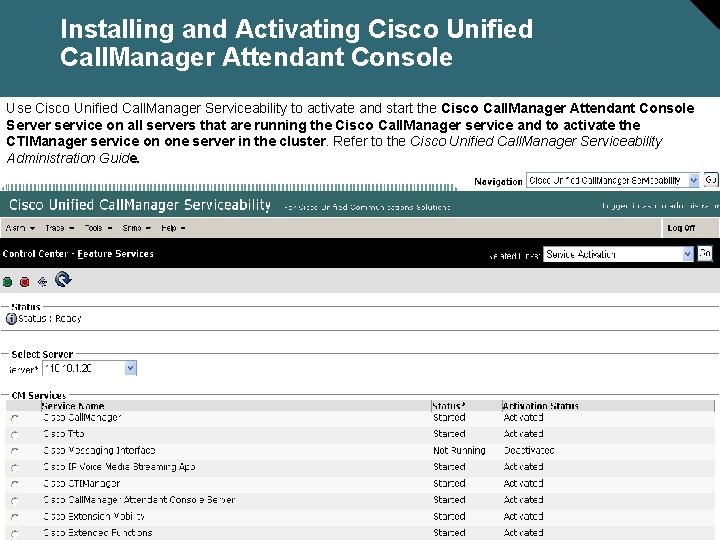
Task: Click the Not Running status cell
Action: [x=459, y=450]
